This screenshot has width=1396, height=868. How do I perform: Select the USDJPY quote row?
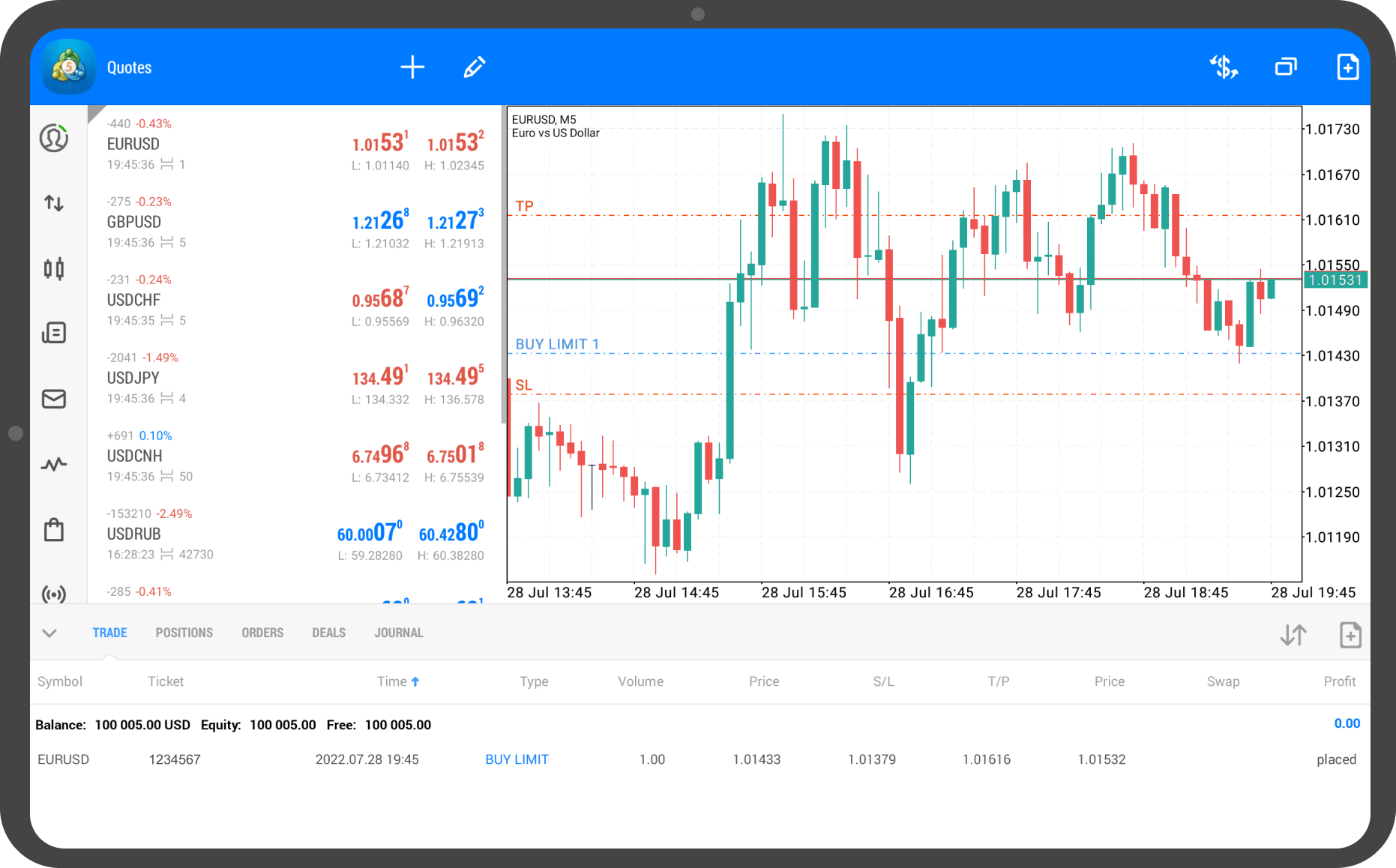(x=295, y=378)
